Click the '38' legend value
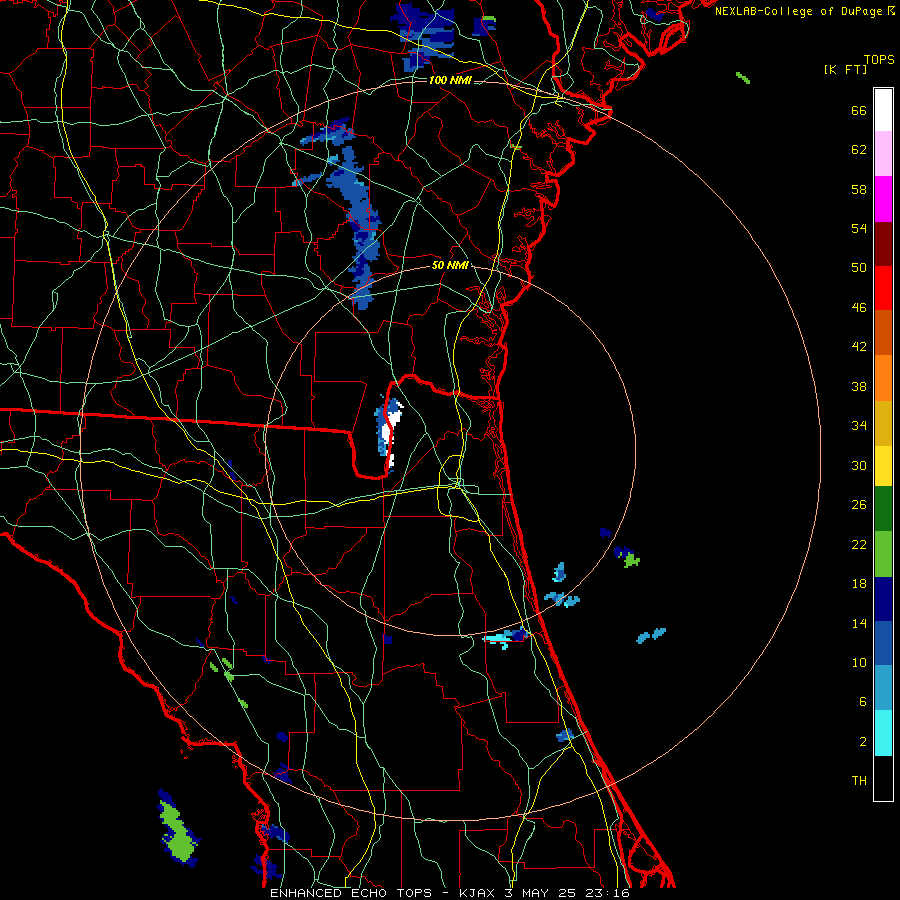 [x=859, y=386]
